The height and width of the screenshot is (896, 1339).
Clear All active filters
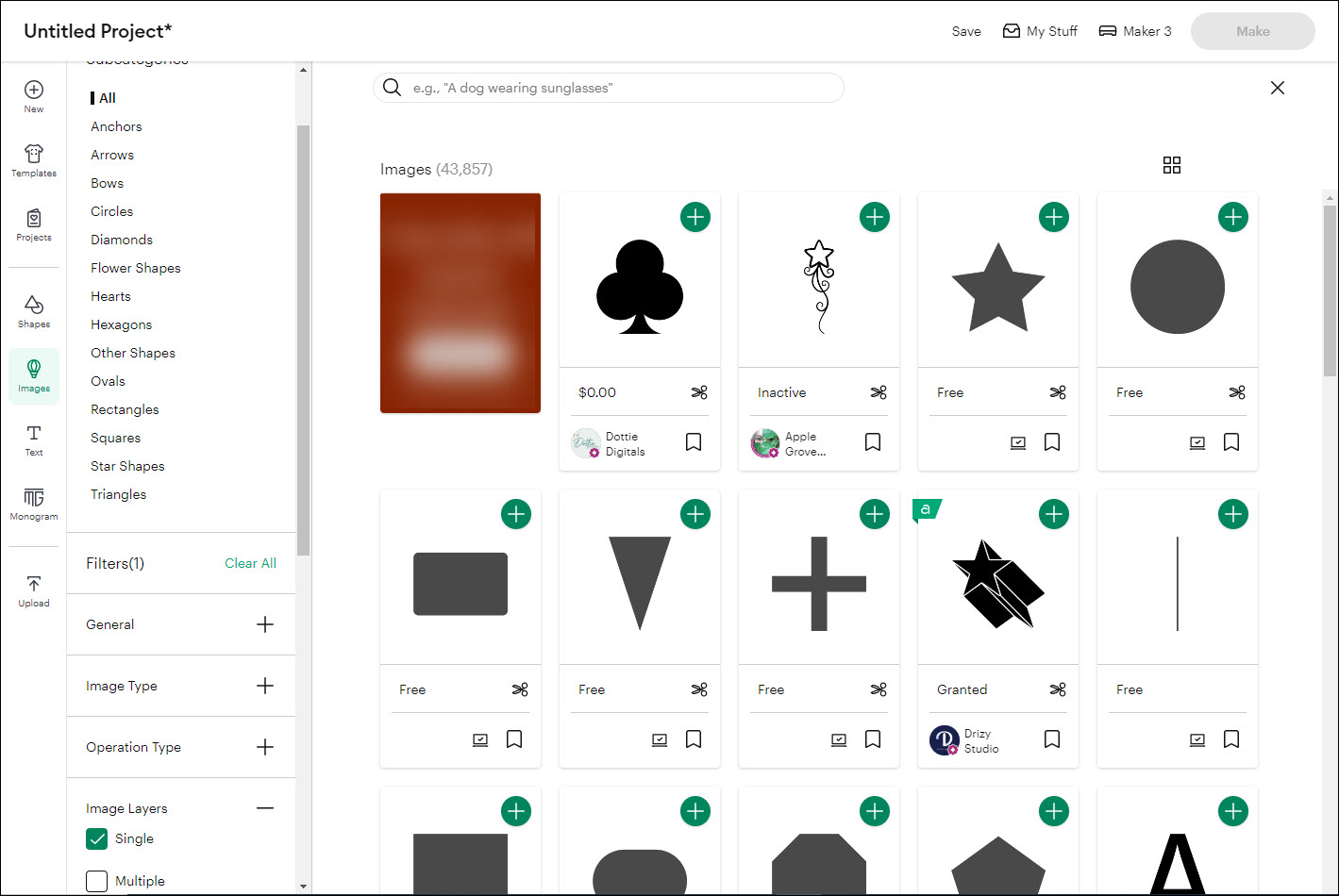pyautogui.click(x=250, y=562)
